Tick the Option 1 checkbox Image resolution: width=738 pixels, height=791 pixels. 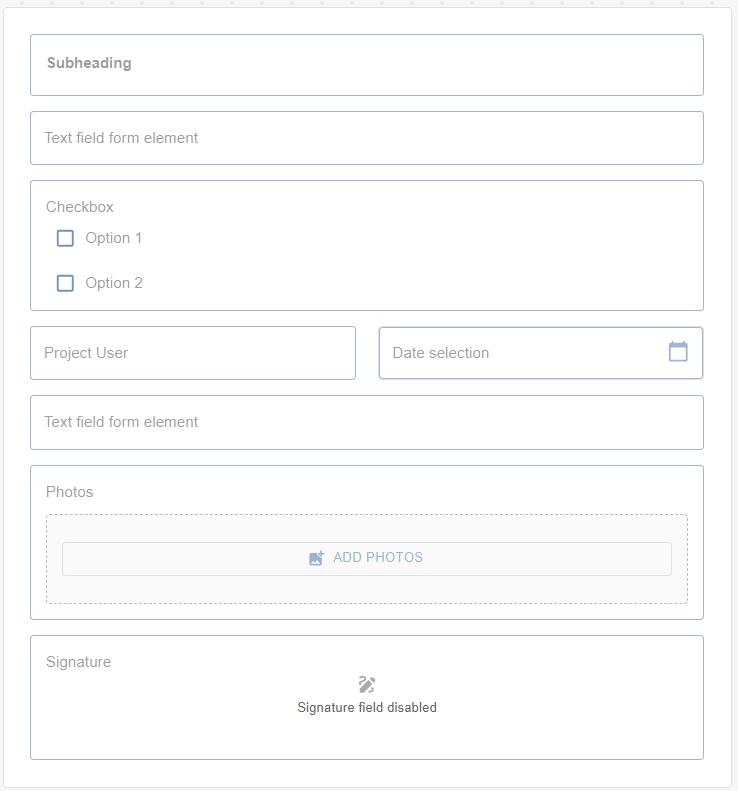pyautogui.click(x=65, y=238)
